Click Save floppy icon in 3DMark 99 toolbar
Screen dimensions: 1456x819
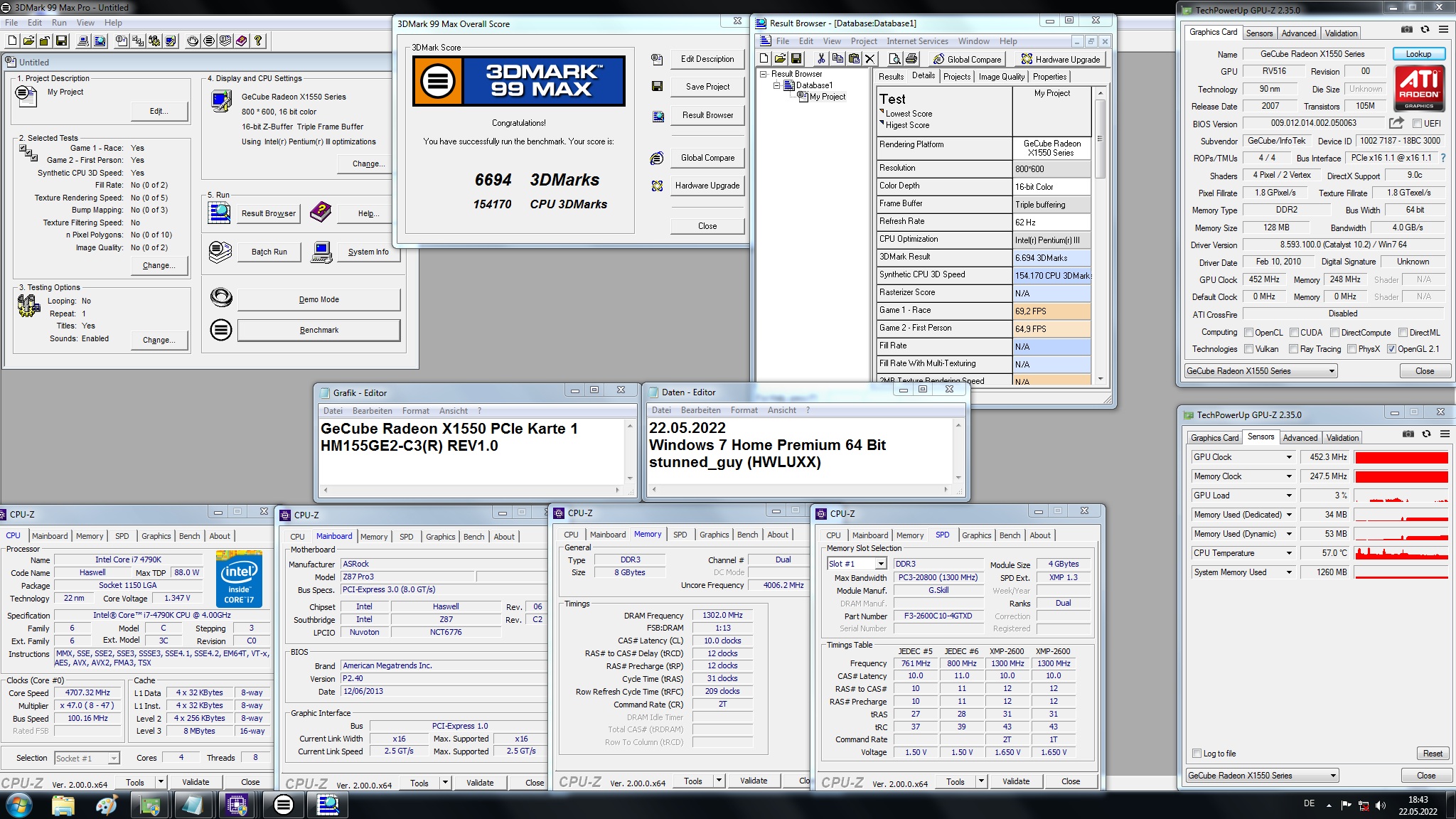pos(61,41)
